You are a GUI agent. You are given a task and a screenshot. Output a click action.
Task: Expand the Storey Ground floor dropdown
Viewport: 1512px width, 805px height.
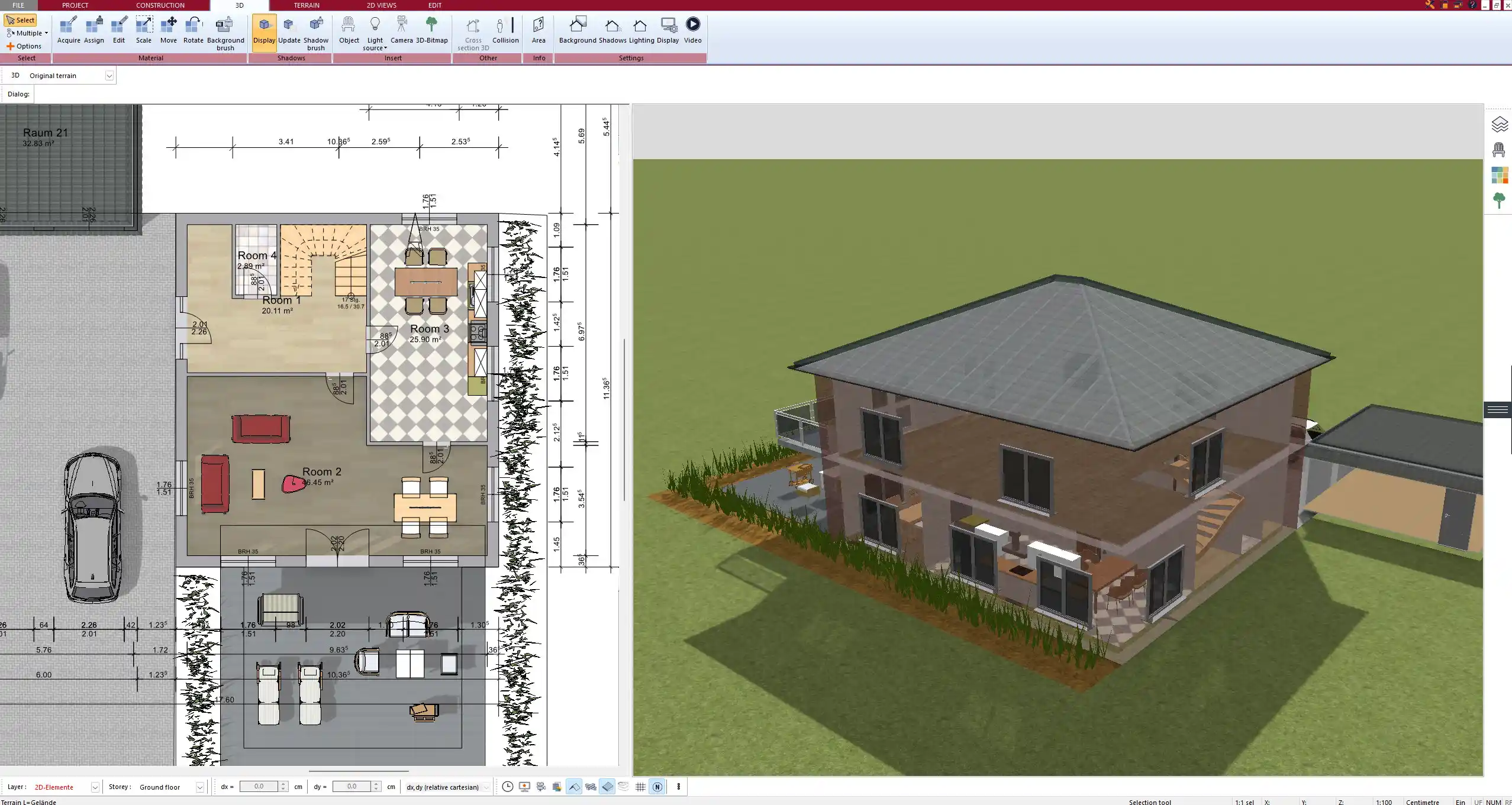[x=200, y=787]
